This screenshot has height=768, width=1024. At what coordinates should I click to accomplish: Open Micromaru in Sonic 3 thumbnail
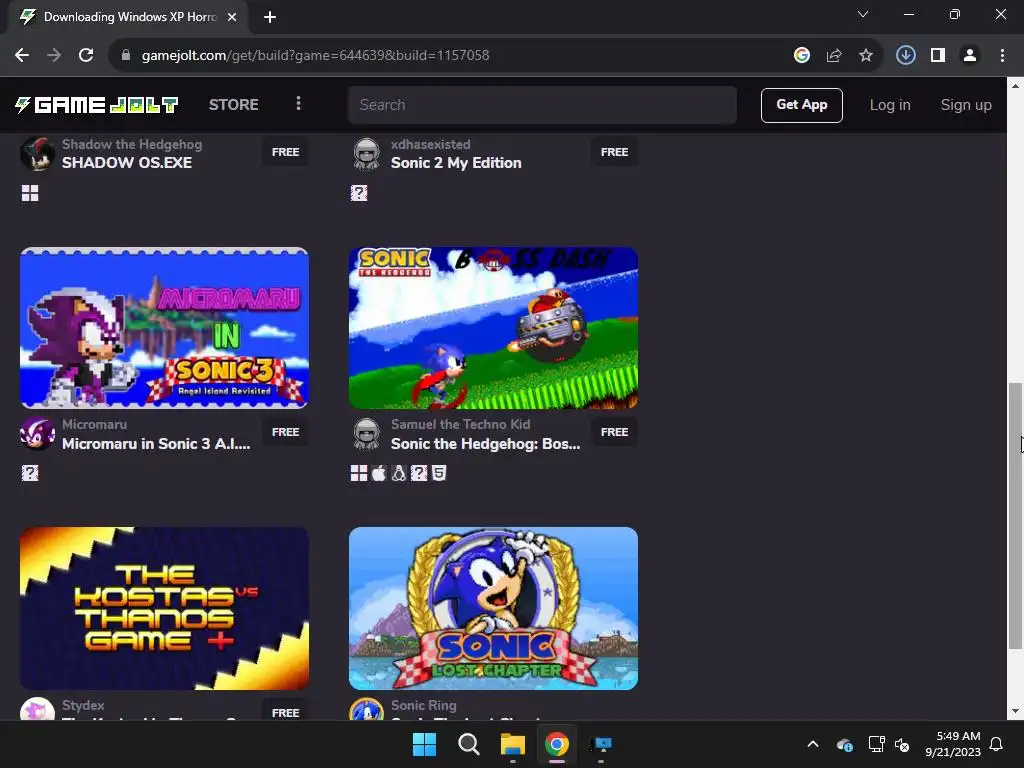pyautogui.click(x=164, y=328)
